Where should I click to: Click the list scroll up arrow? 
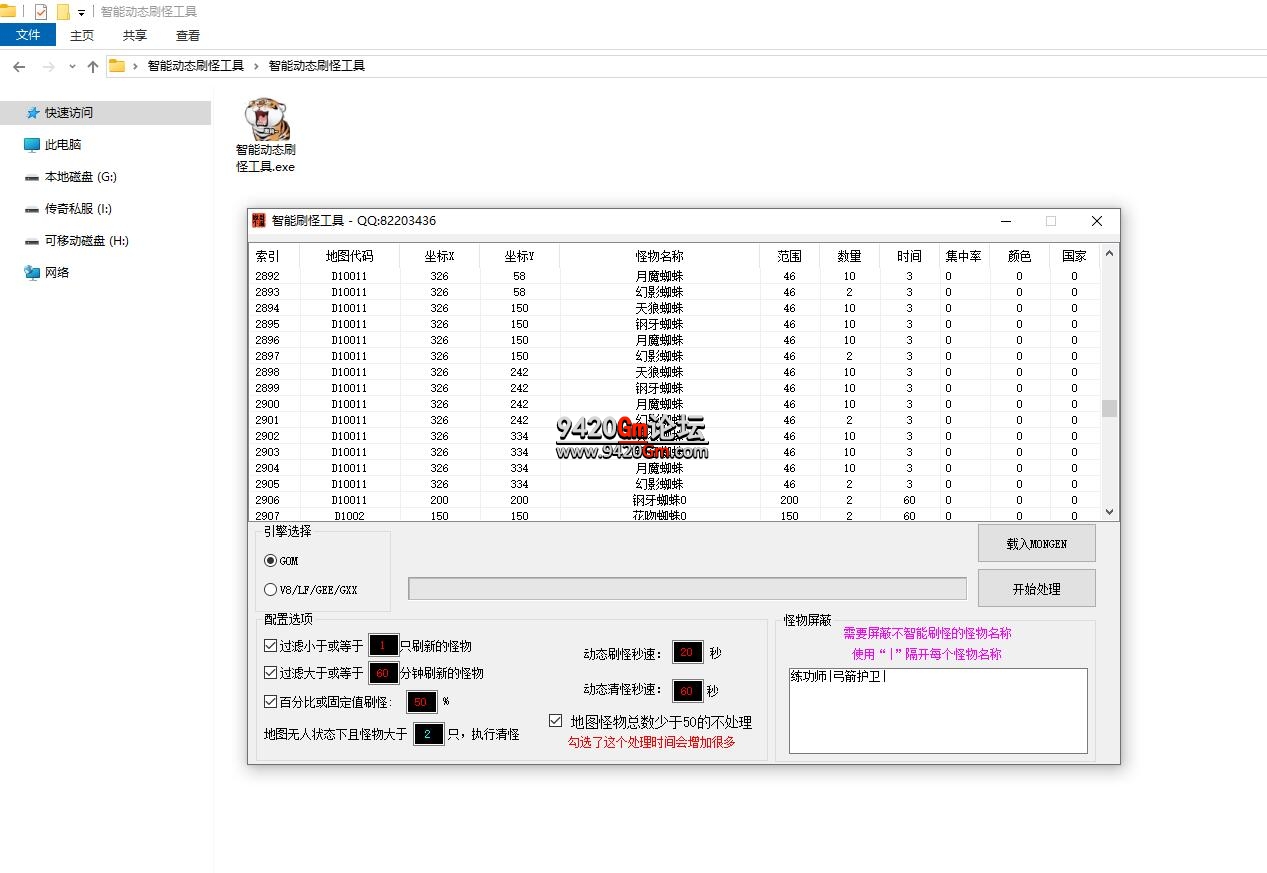[x=1109, y=255]
